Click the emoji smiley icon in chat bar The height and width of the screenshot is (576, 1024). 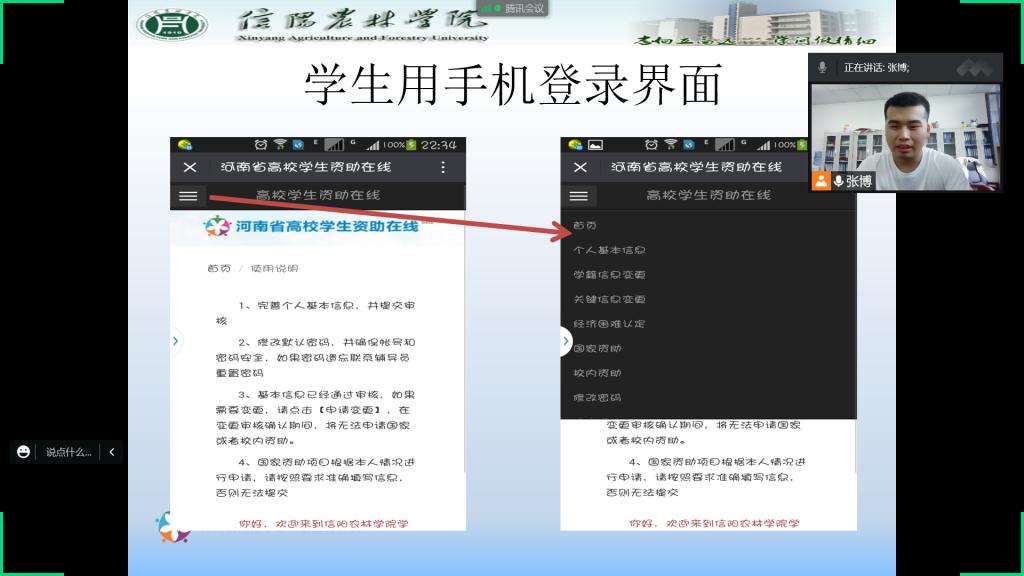pyautogui.click(x=23, y=452)
